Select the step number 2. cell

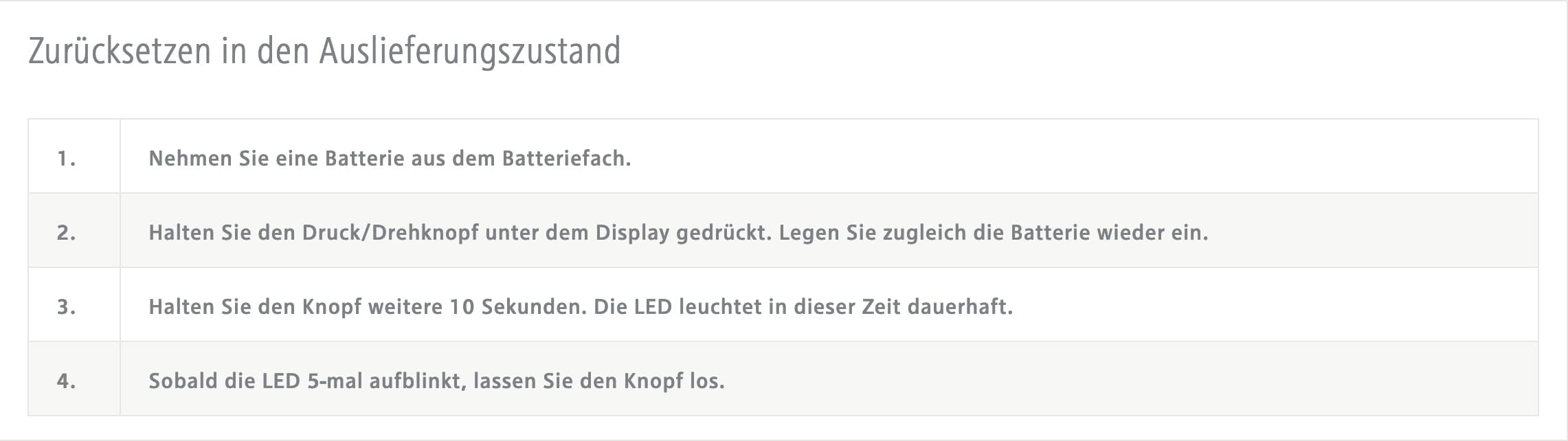point(74,230)
